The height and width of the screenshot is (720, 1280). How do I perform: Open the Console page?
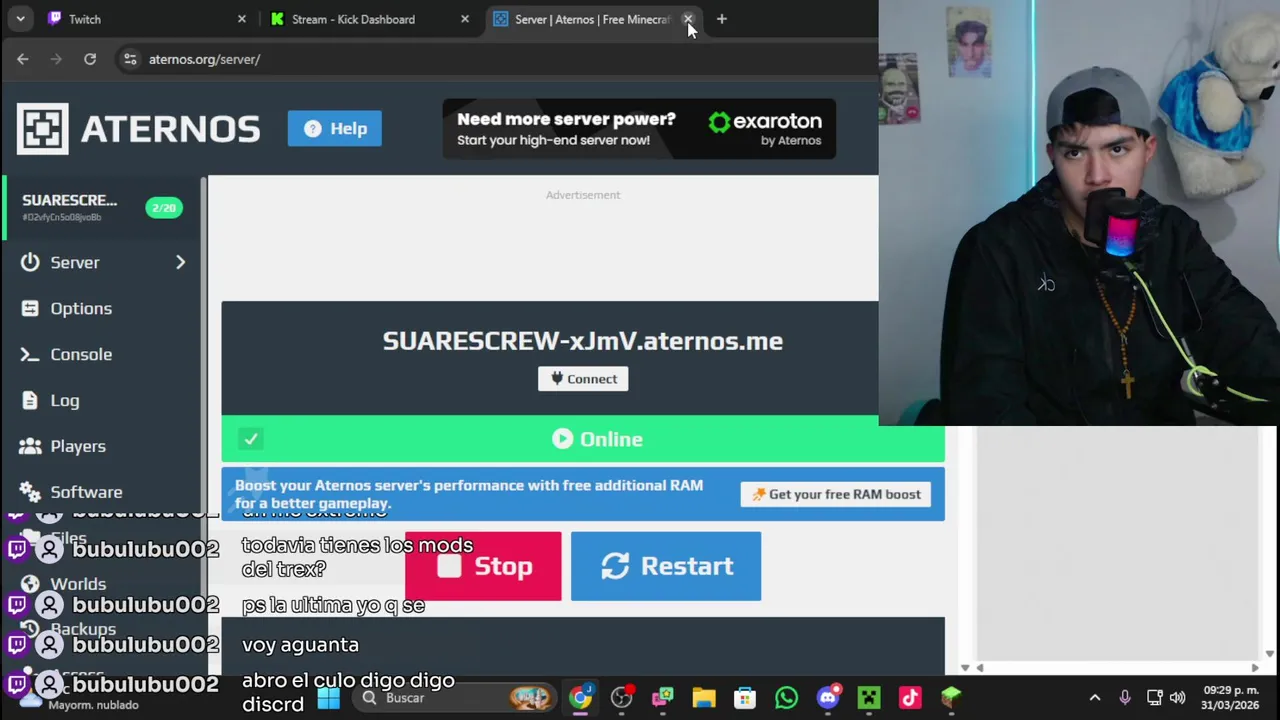coord(81,354)
